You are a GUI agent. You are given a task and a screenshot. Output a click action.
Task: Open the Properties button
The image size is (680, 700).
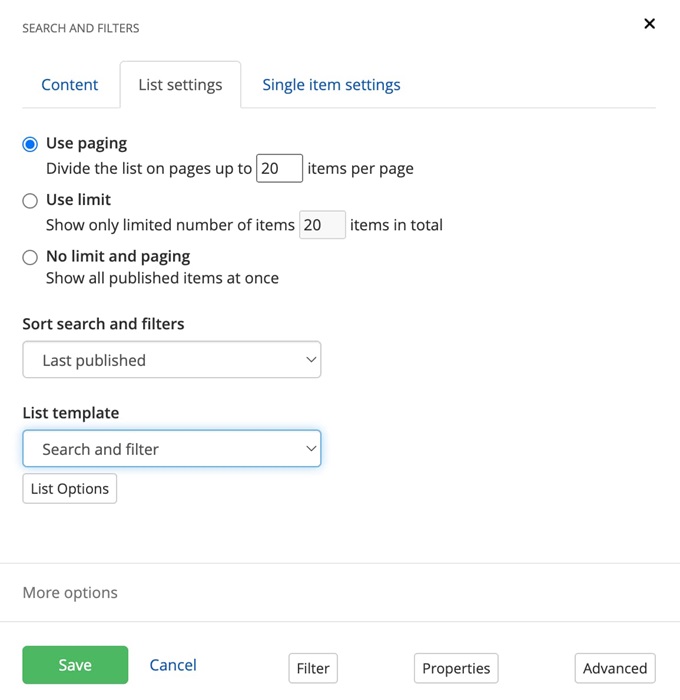point(456,668)
